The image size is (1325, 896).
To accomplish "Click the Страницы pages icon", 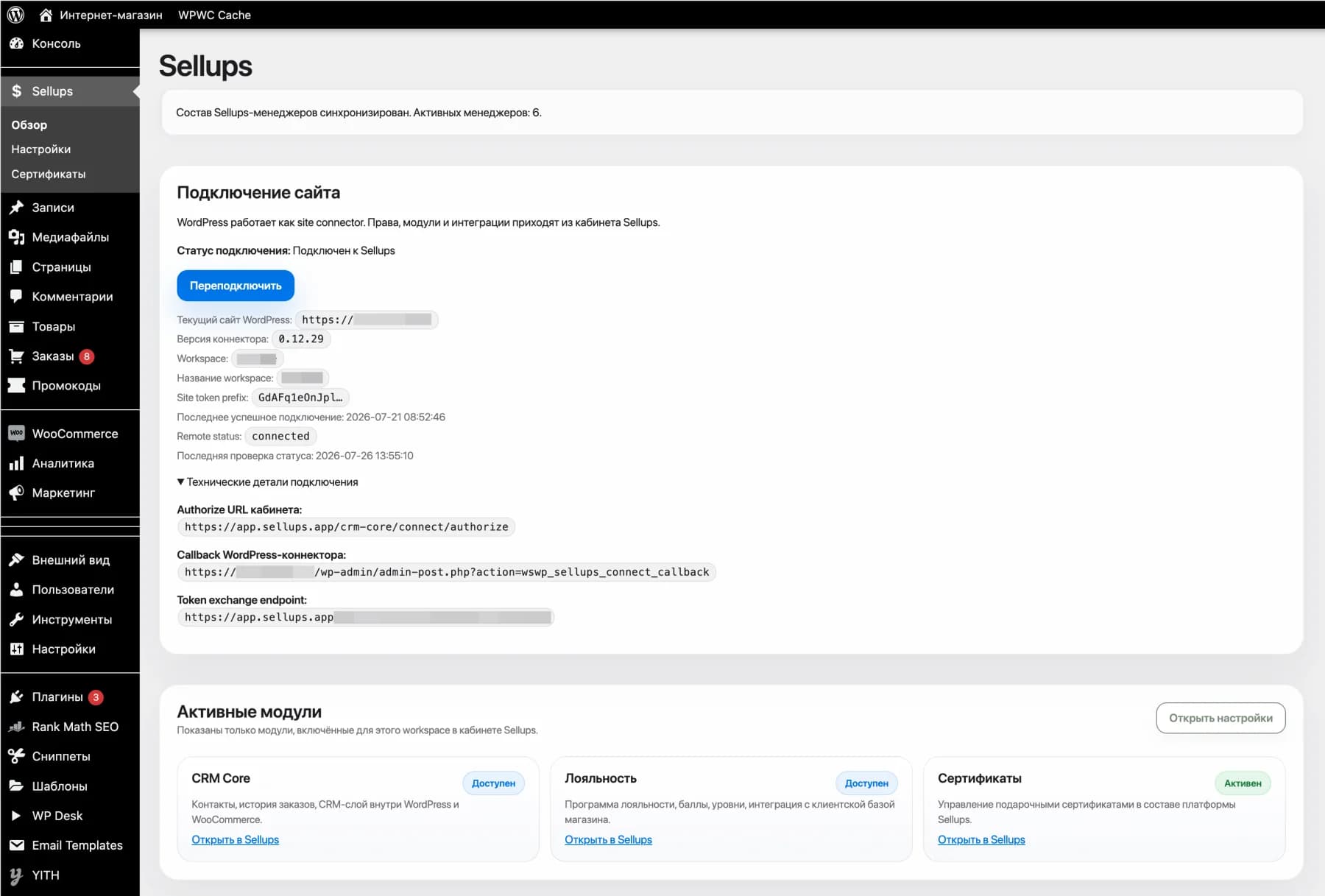I will pyautogui.click(x=16, y=267).
